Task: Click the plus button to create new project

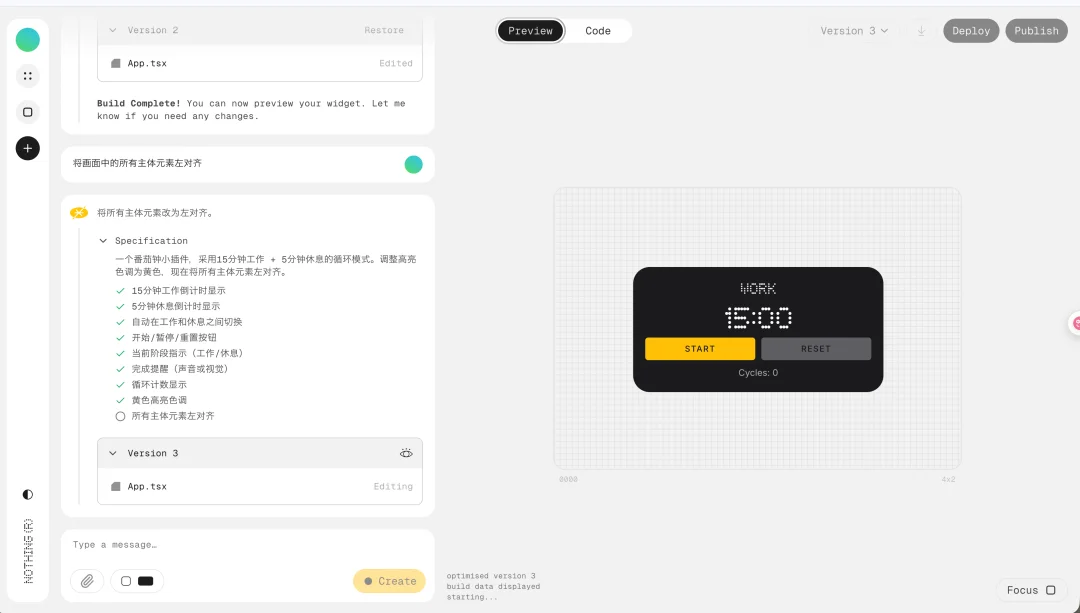Action: (27, 148)
